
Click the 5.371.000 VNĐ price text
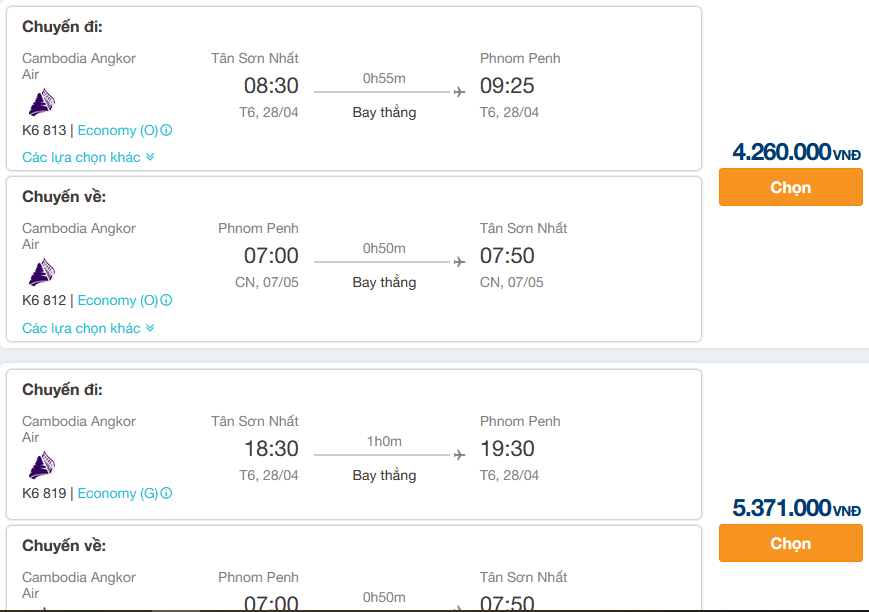(x=796, y=508)
